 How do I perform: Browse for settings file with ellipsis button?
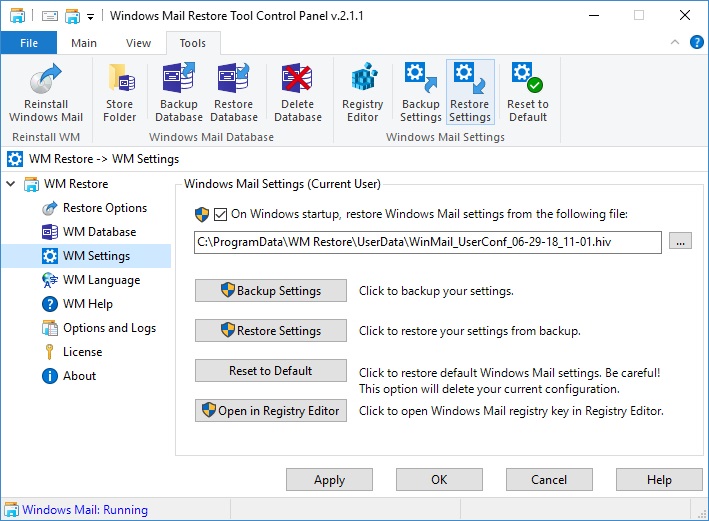680,241
